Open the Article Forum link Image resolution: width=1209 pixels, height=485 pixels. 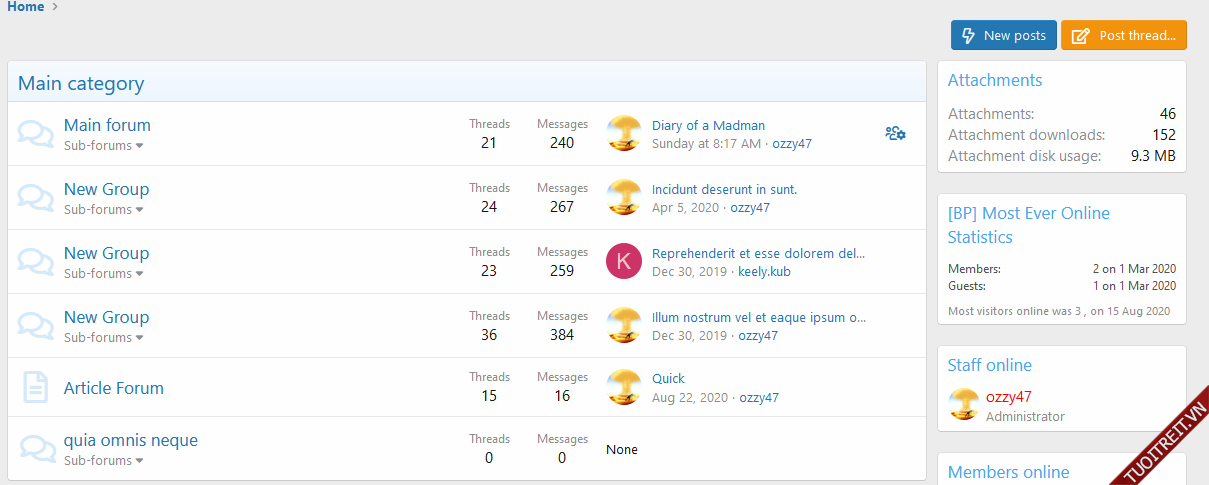coord(114,388)
